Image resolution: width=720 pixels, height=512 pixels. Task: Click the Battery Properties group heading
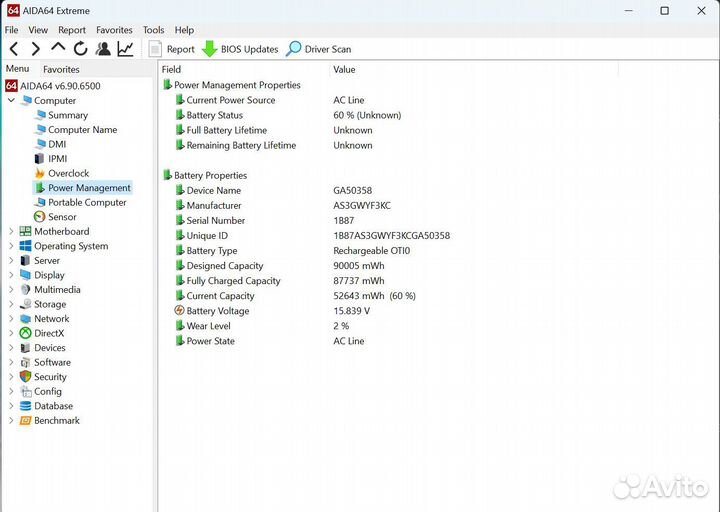[205, 175]
